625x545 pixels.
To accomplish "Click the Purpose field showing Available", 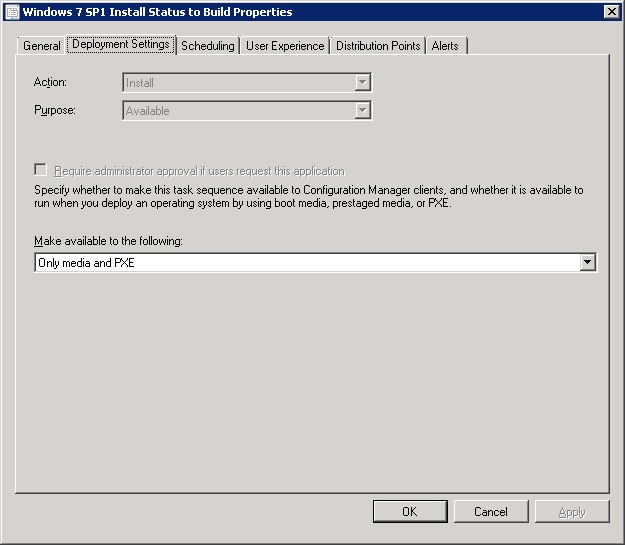I will point(238,111).
